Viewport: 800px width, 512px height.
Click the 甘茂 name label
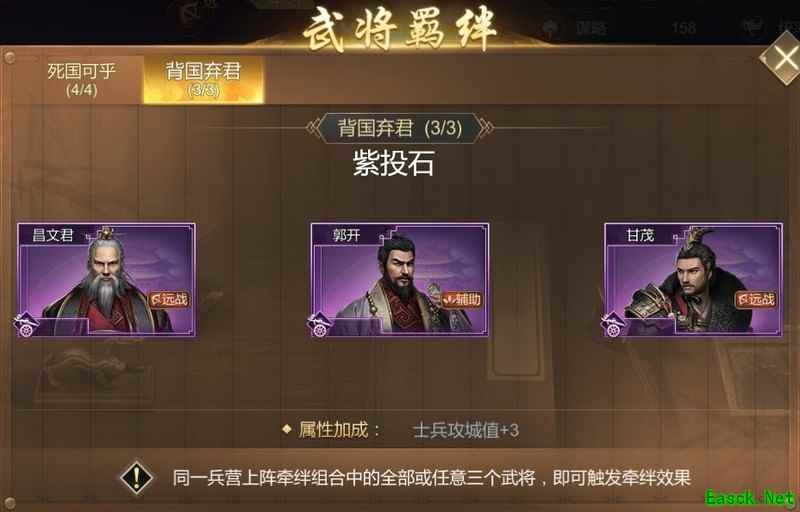click(x=640, y=236)
